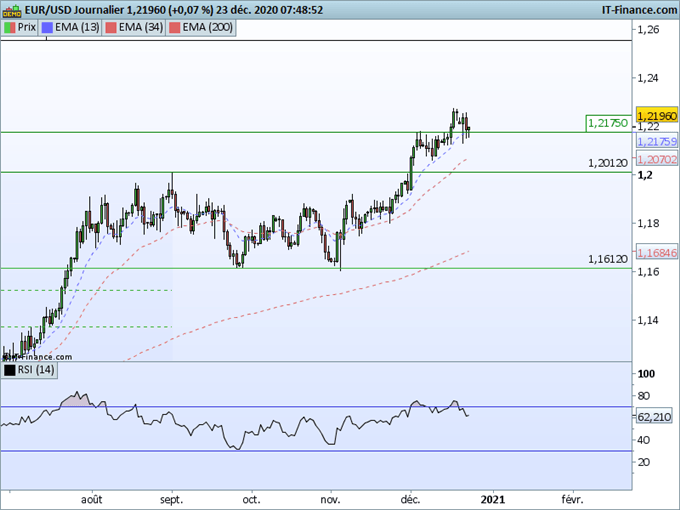Click the 62,210 RSI value tag
This screenshot has height=510, width=680.
(x=654, y=417)
